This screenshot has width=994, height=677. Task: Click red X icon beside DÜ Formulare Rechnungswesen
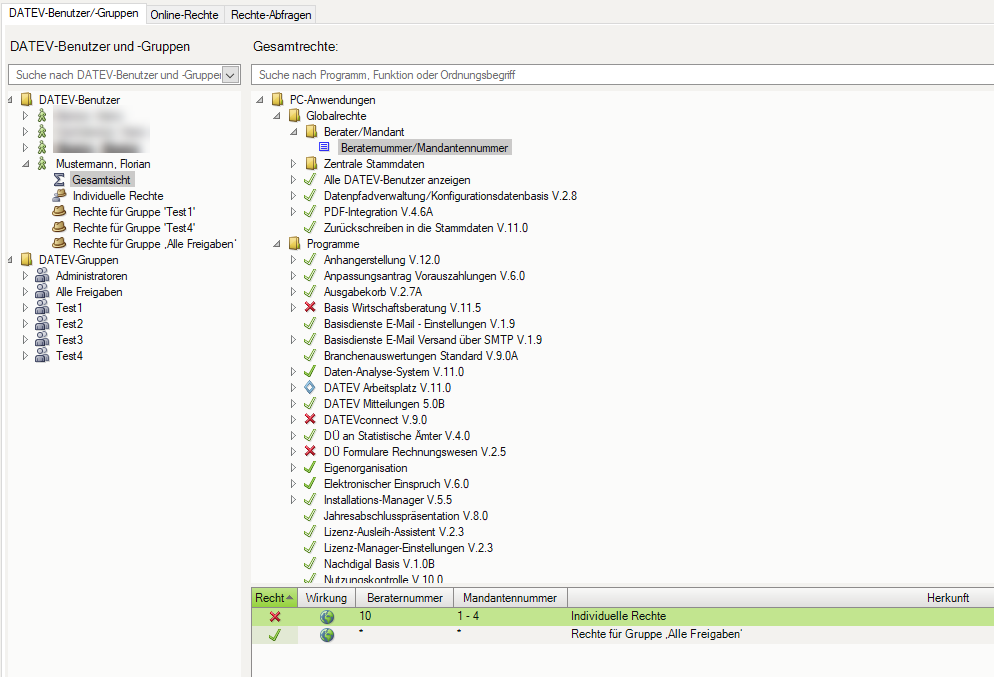tap(310, 451)
